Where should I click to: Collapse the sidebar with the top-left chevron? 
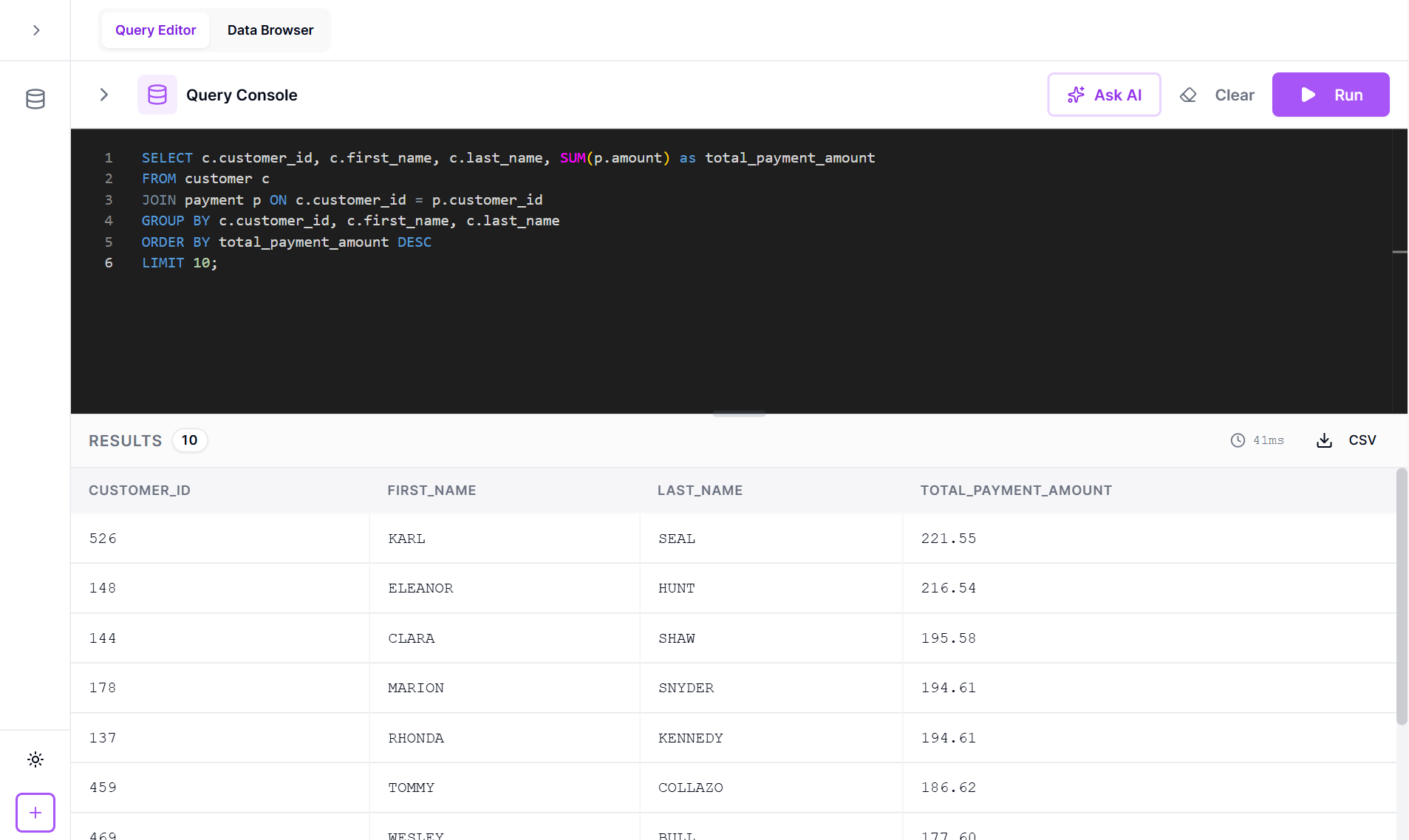pos(35,30)
